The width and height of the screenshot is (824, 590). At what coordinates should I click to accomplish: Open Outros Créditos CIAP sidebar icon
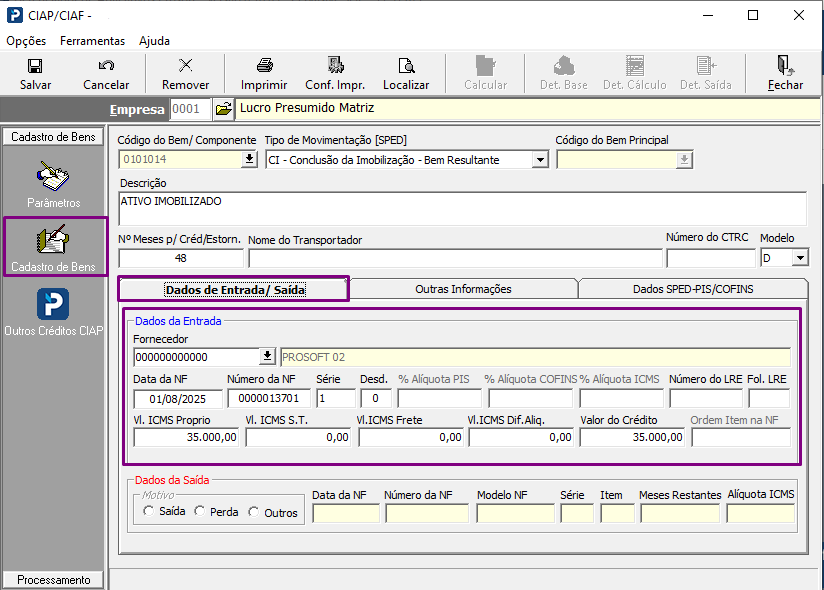(53, 305)
